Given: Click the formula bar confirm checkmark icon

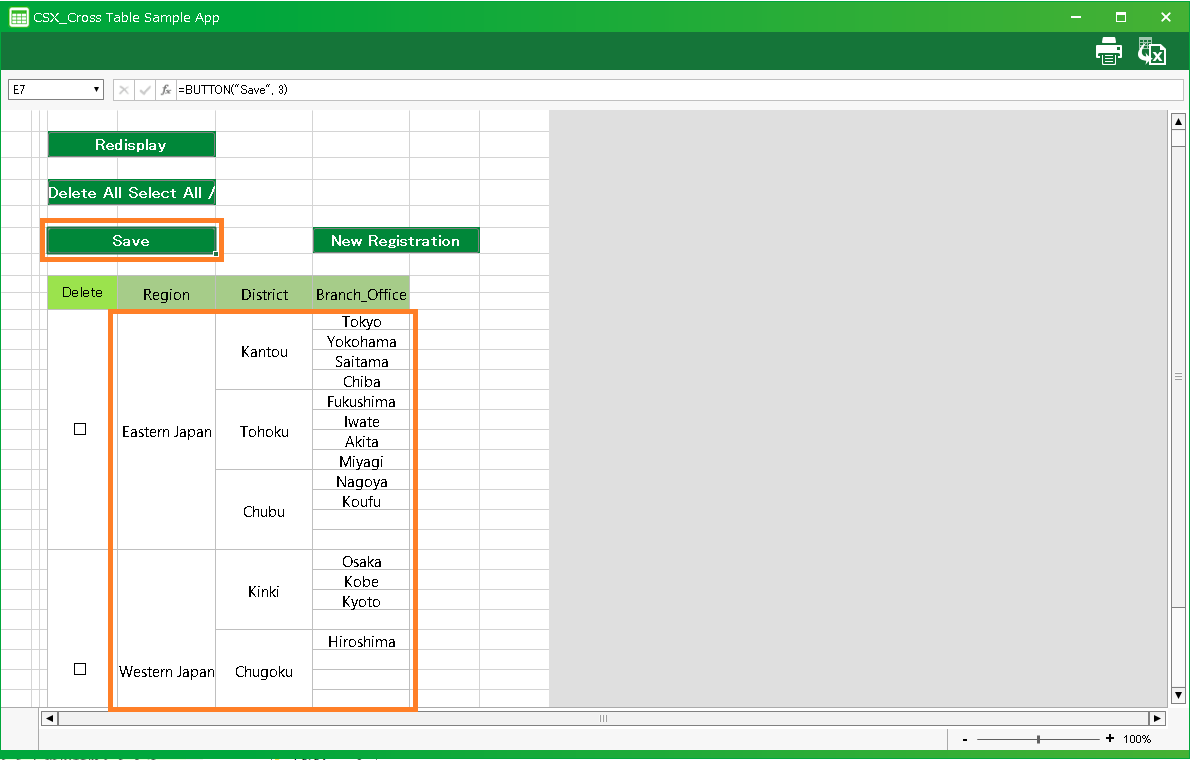Looking at the screenshot, I should 145,90.
